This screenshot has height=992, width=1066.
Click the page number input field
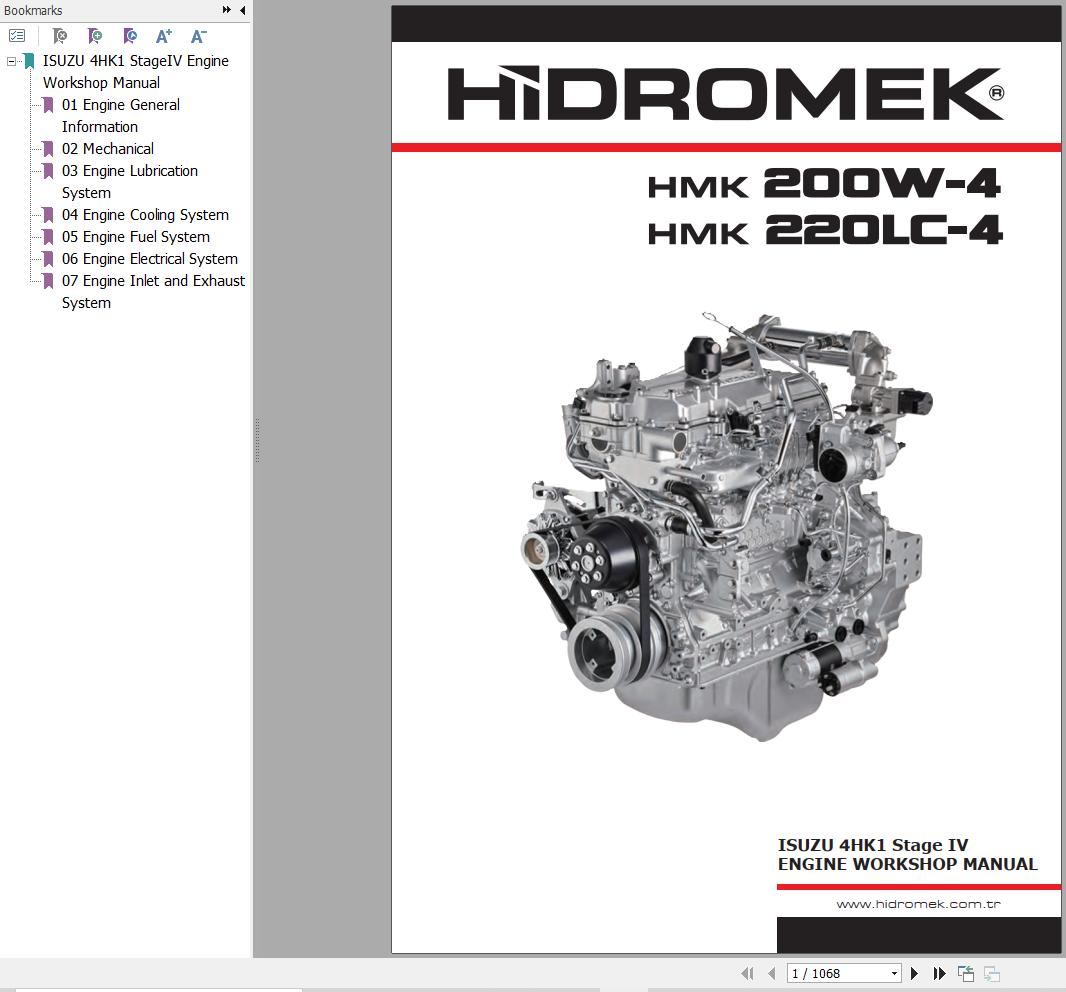click(836, 973)
